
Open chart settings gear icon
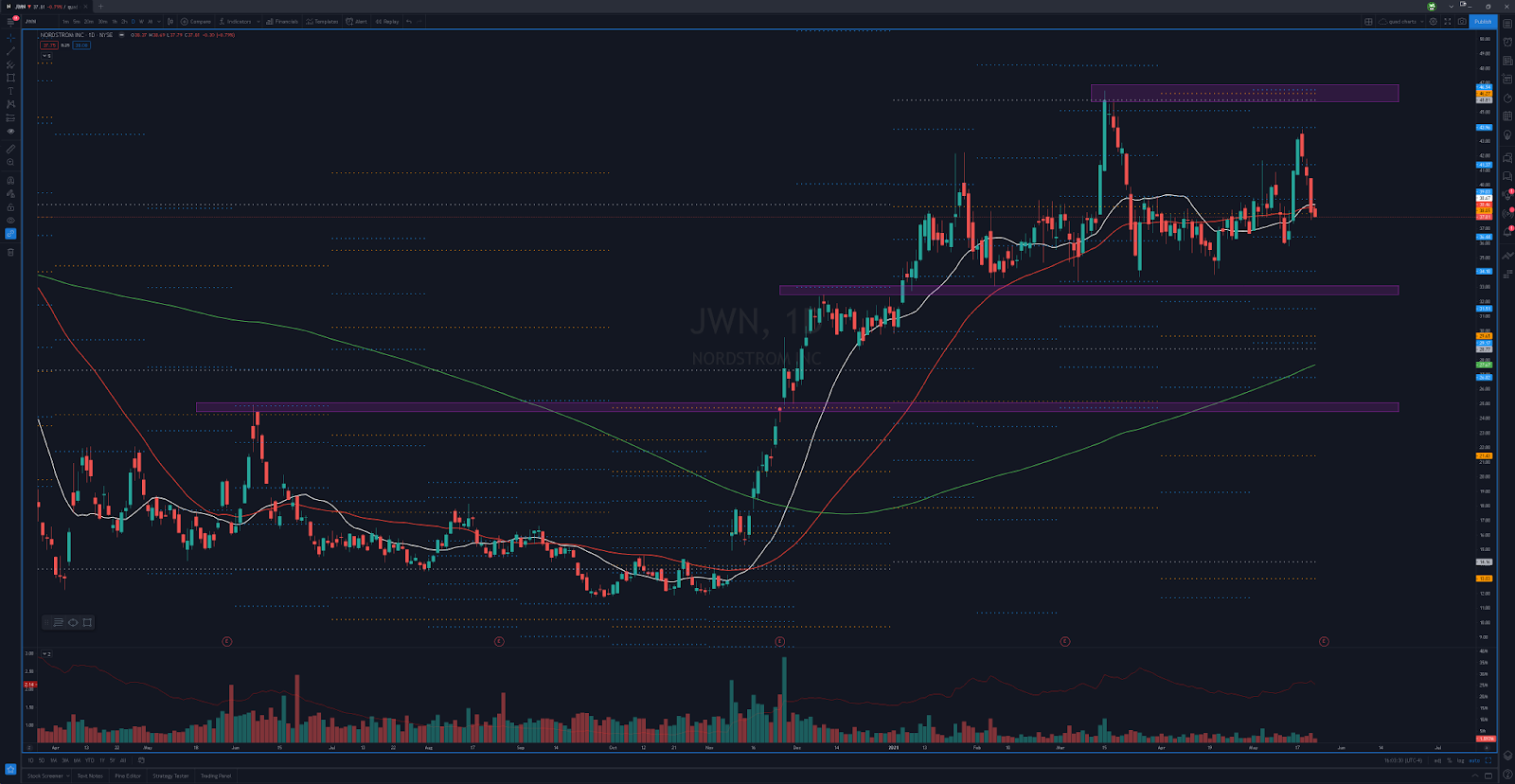(1433, 22)
